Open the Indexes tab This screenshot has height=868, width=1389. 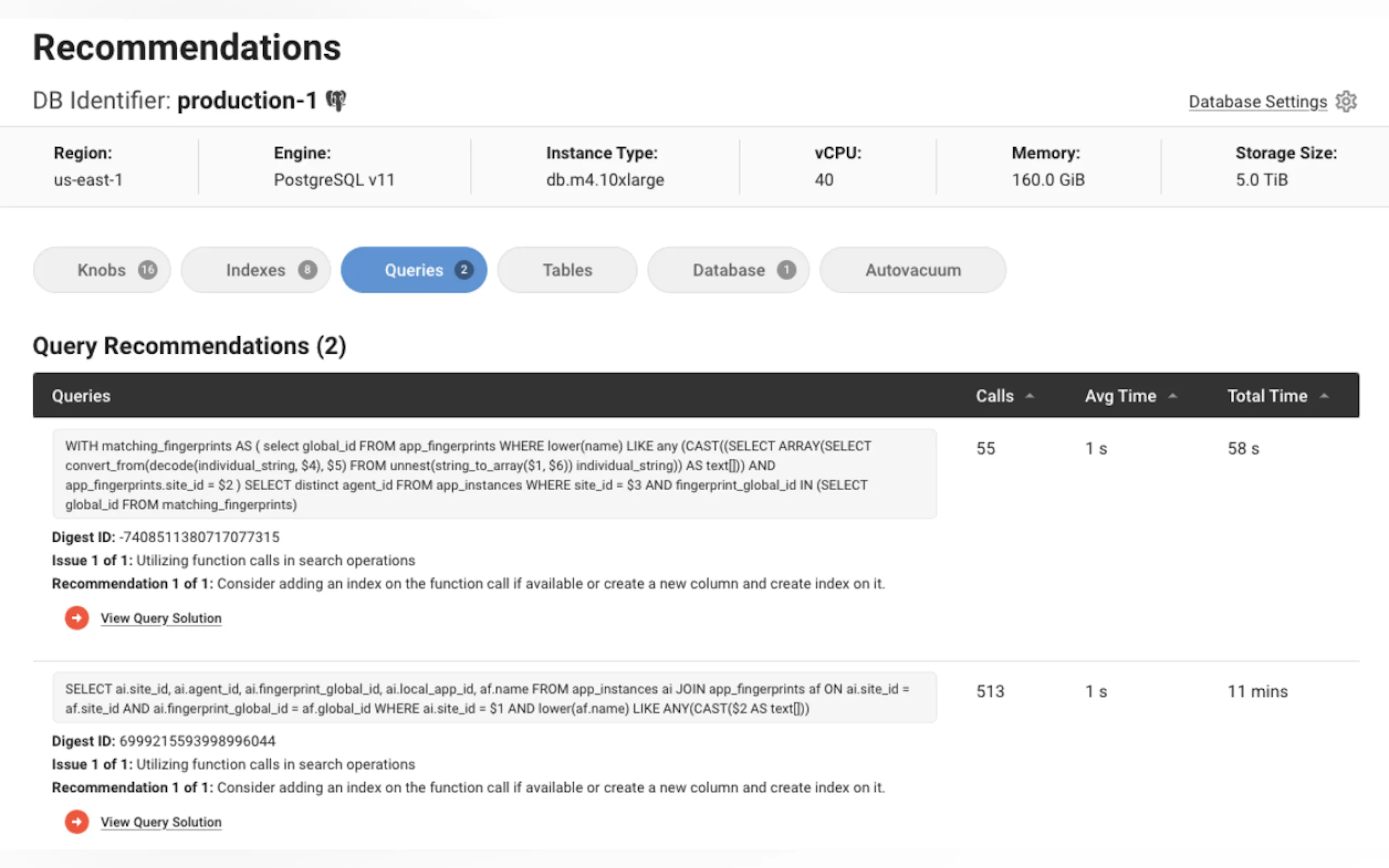click(x=255, y=270)
